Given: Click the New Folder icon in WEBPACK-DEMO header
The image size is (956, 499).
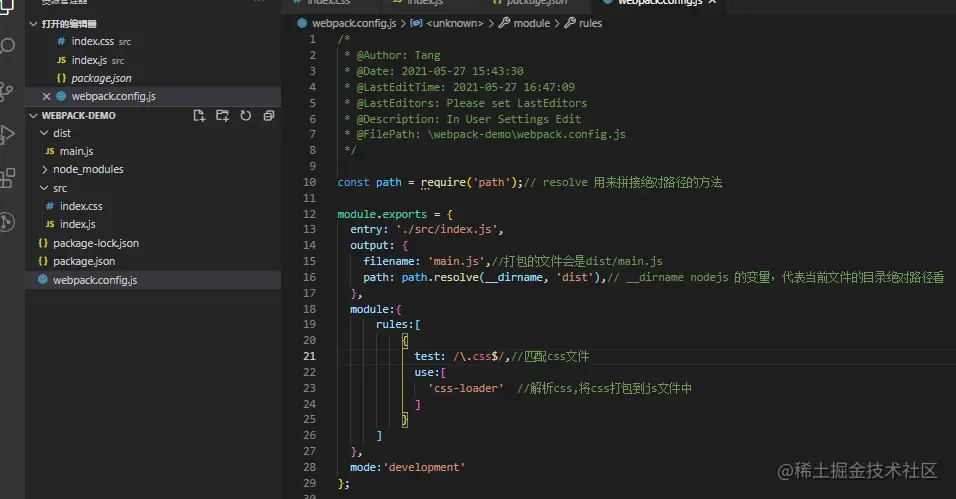Looking at the screenshot, I should [x=222, y=116].
